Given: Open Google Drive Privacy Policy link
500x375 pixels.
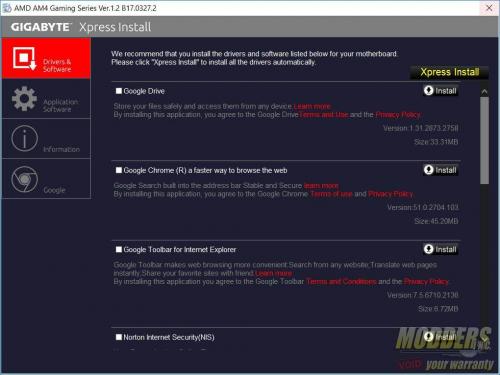Looking at the screenshot, I should (398, 115).
